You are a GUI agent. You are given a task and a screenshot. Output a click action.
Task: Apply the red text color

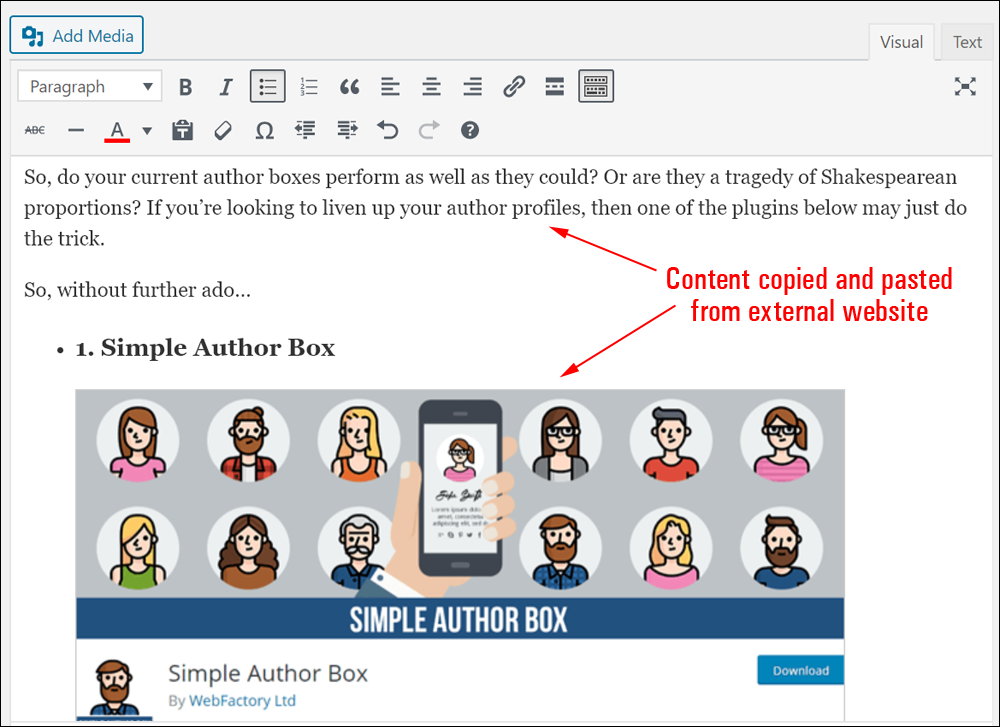(x=117, y=131)
